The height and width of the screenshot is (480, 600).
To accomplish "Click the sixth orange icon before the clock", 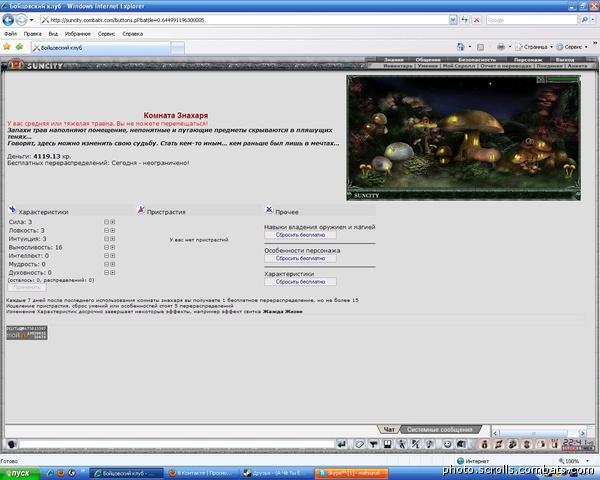I will click(x=554, y=444).
